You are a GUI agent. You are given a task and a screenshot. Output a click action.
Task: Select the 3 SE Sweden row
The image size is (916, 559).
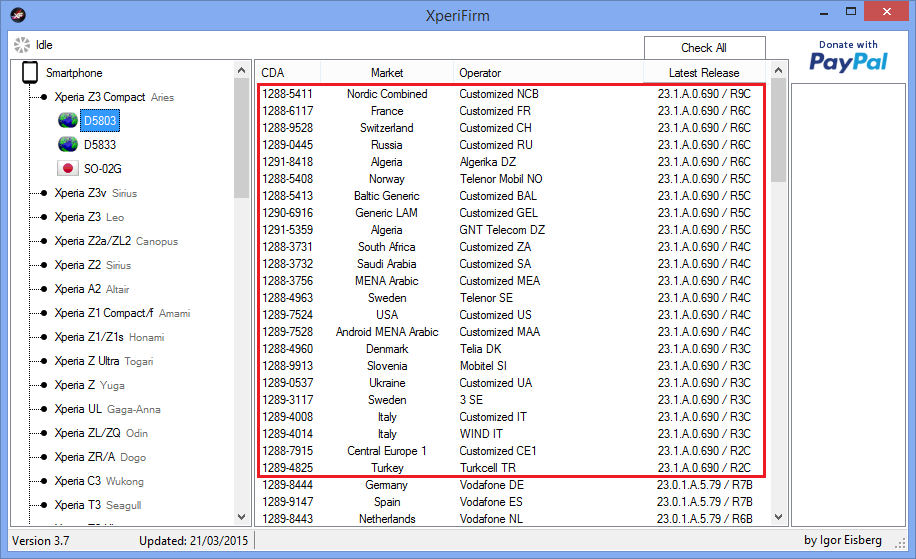click(511, 400)
